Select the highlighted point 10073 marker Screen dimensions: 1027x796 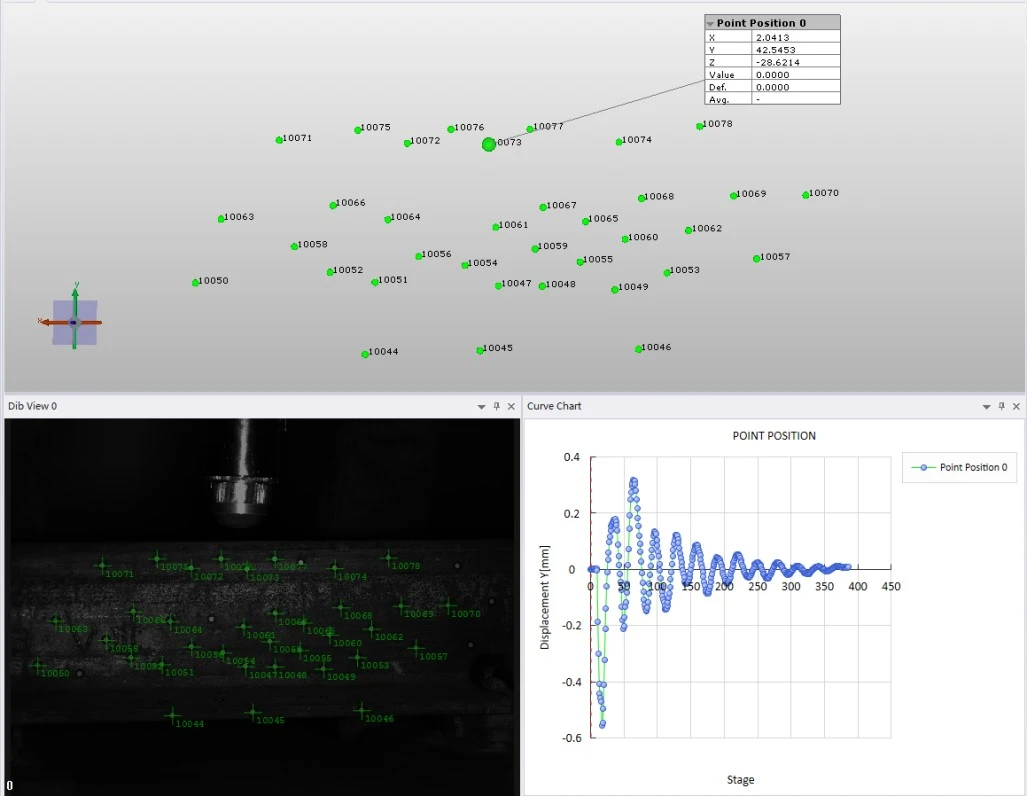[x=489, y=144]
